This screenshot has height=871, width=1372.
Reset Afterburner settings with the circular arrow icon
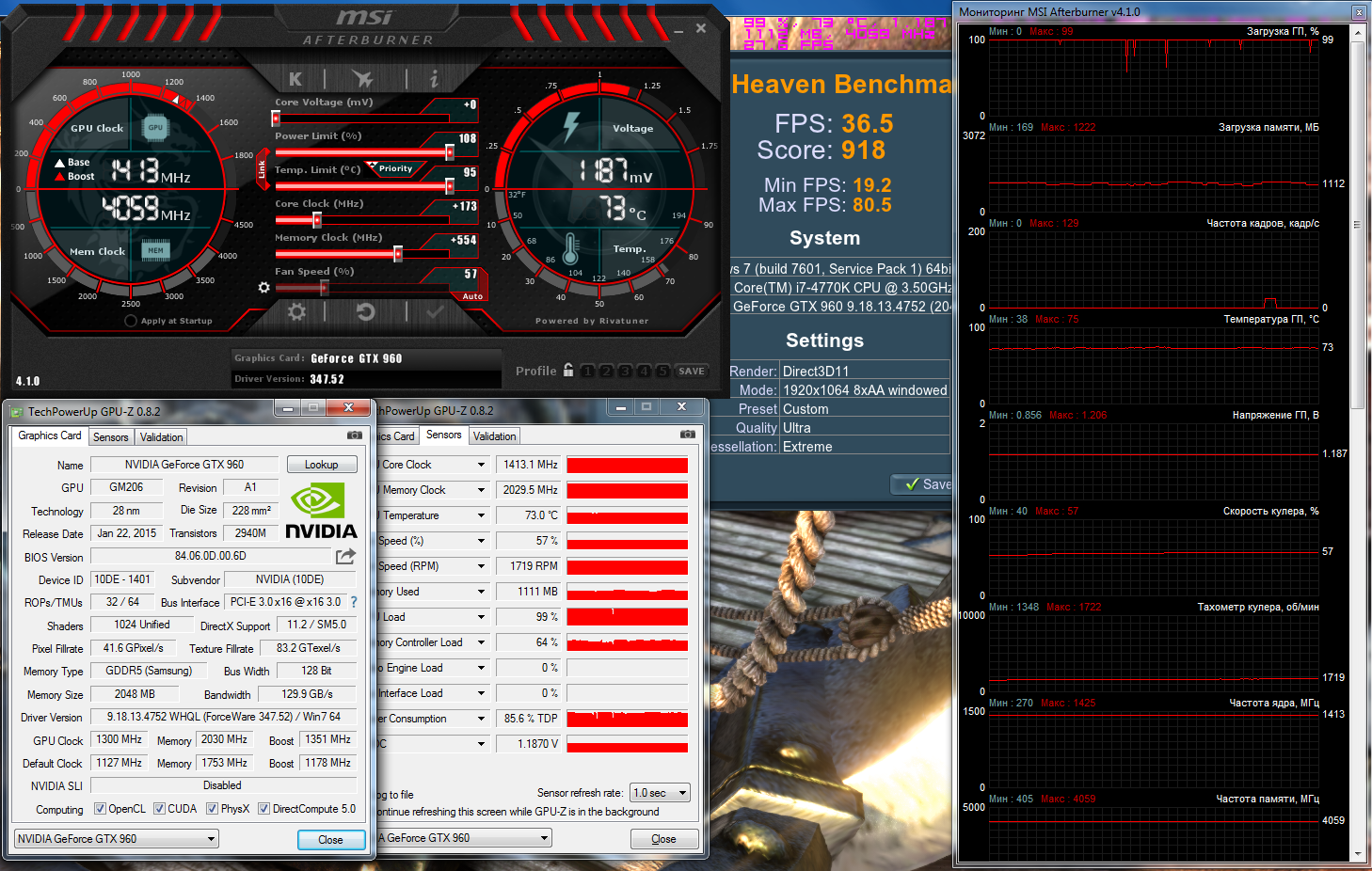tap(366, 311)
